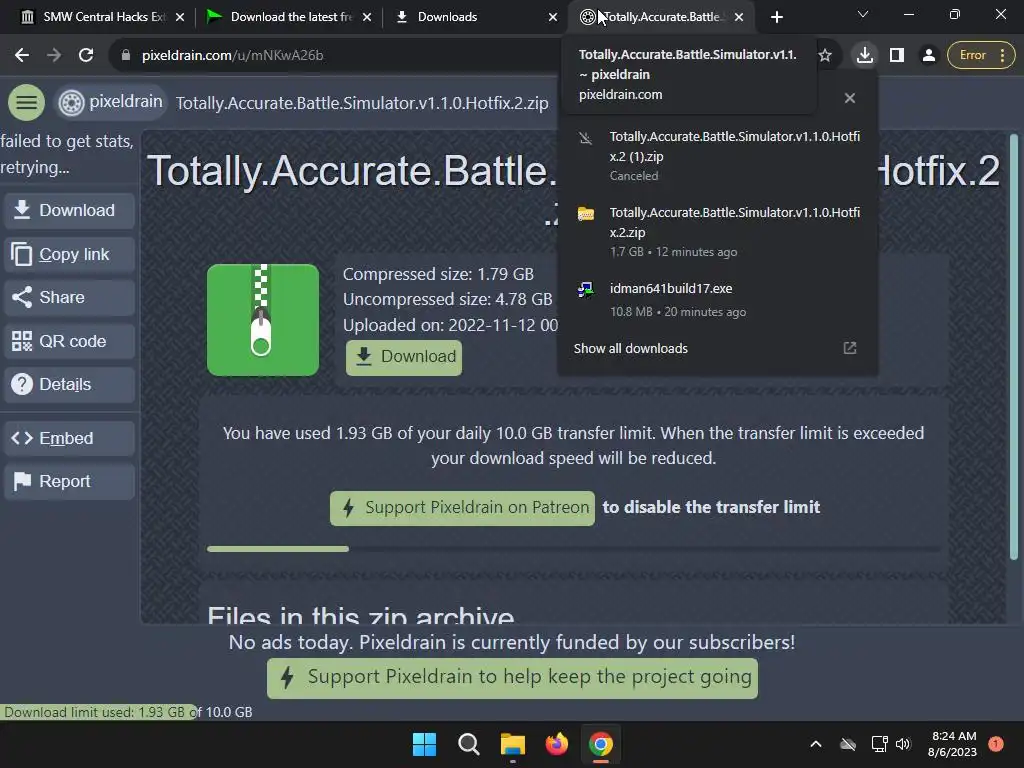
Task: Open a new browser tab
Action: [776, 17]
